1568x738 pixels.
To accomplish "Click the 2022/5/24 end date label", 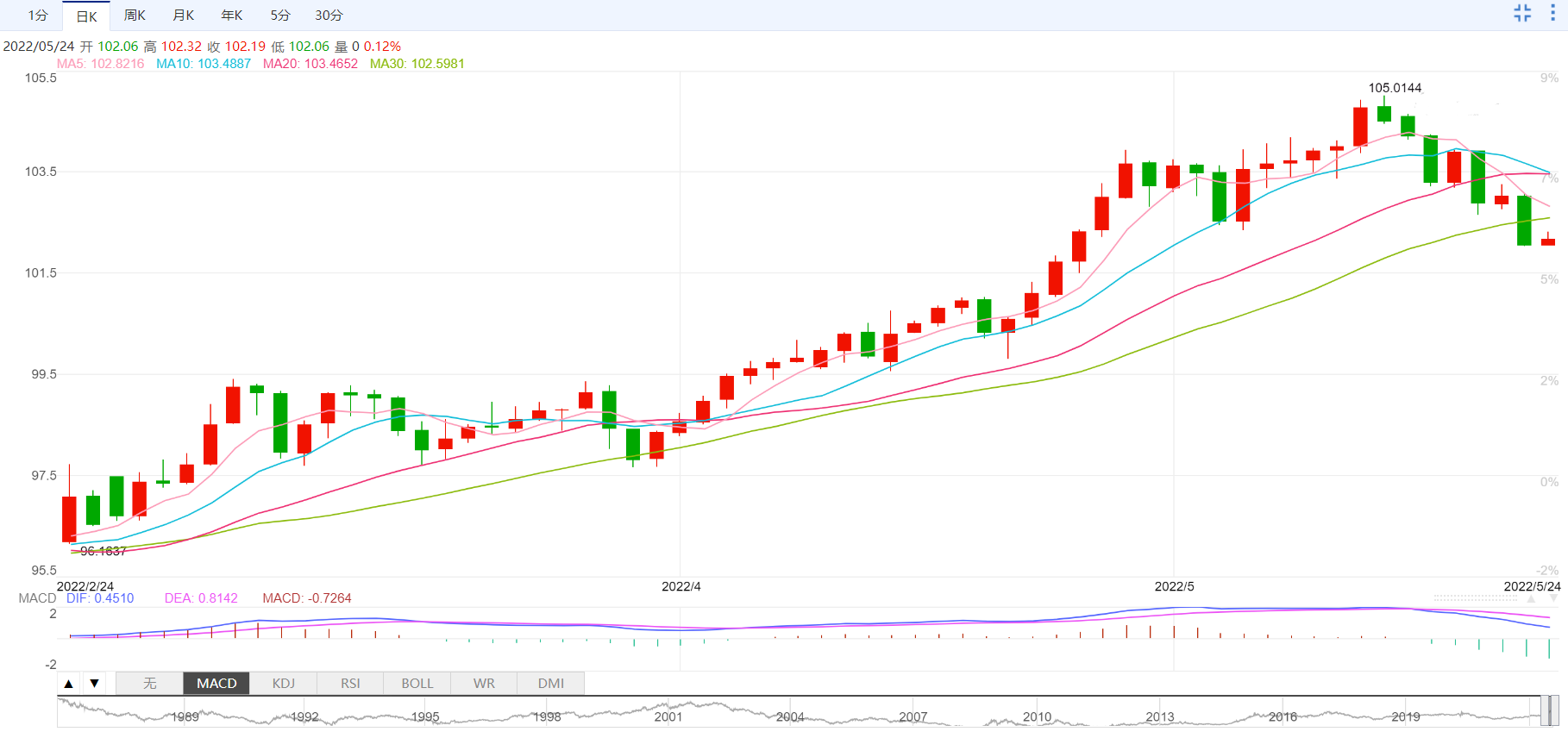I will [x=1533, y=586].
